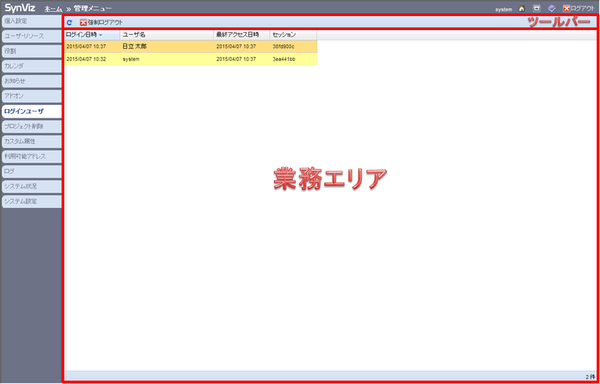Open the purple book help icon
Viewport: 600px width, 384px height.
tap(551, 8)
